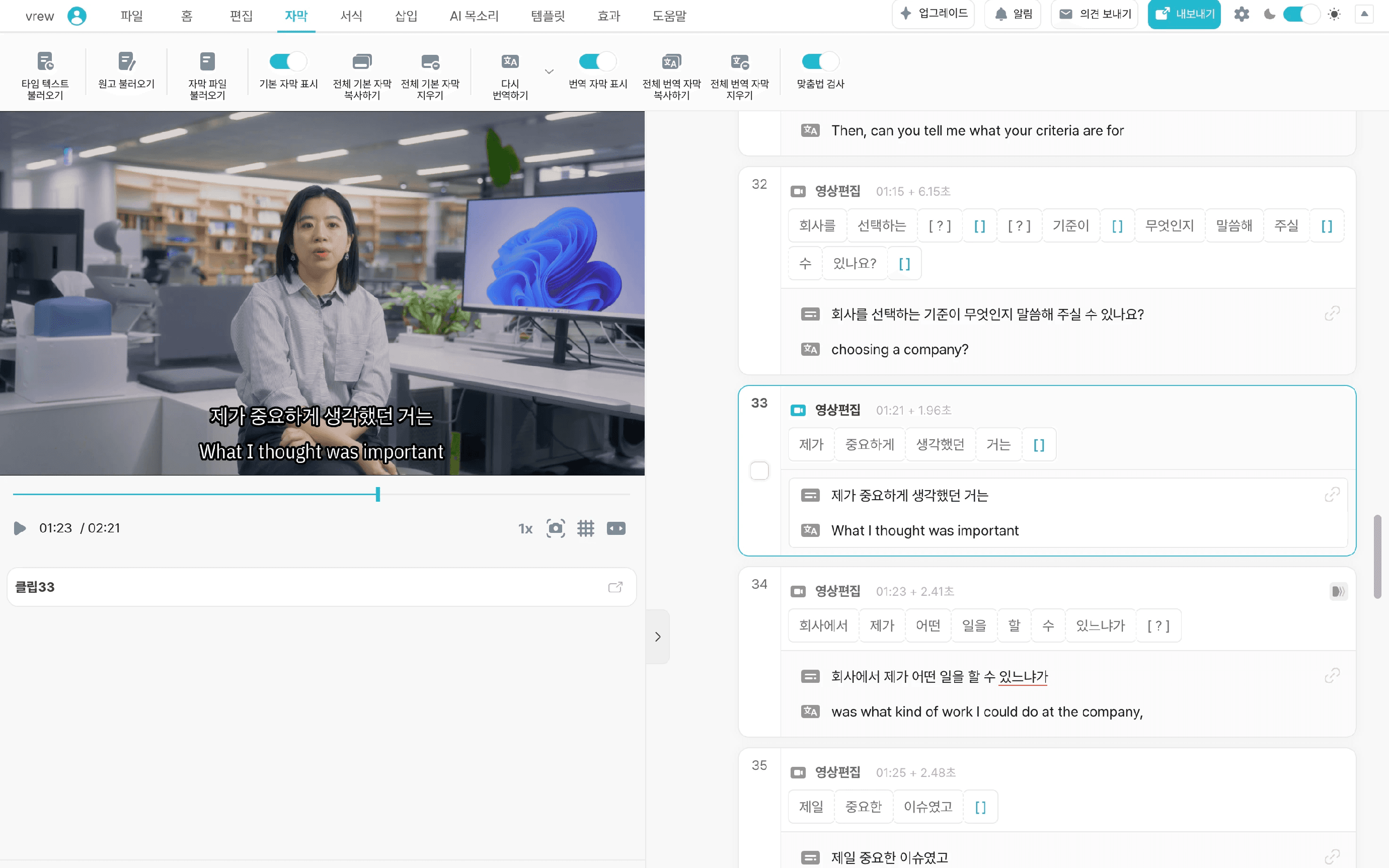Toggle 기본 자막 표시 switch
1389x868 pixels.
point(288,61)
